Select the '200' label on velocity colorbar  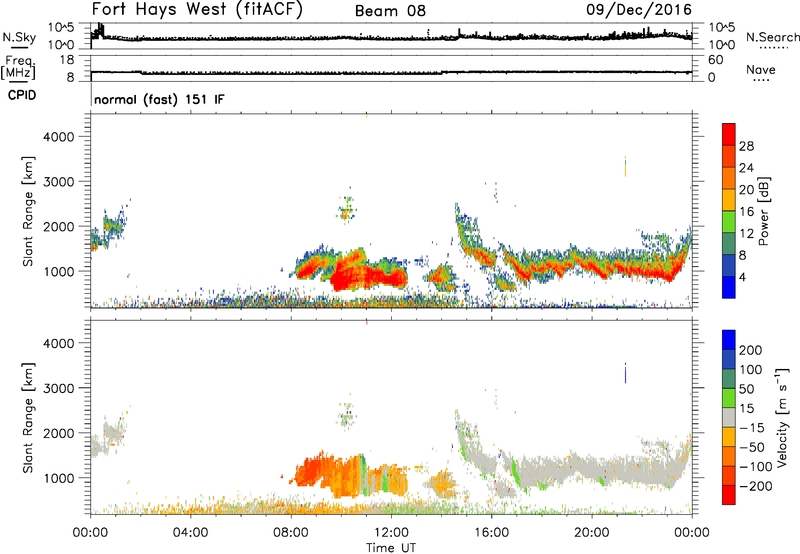(751, 350)
